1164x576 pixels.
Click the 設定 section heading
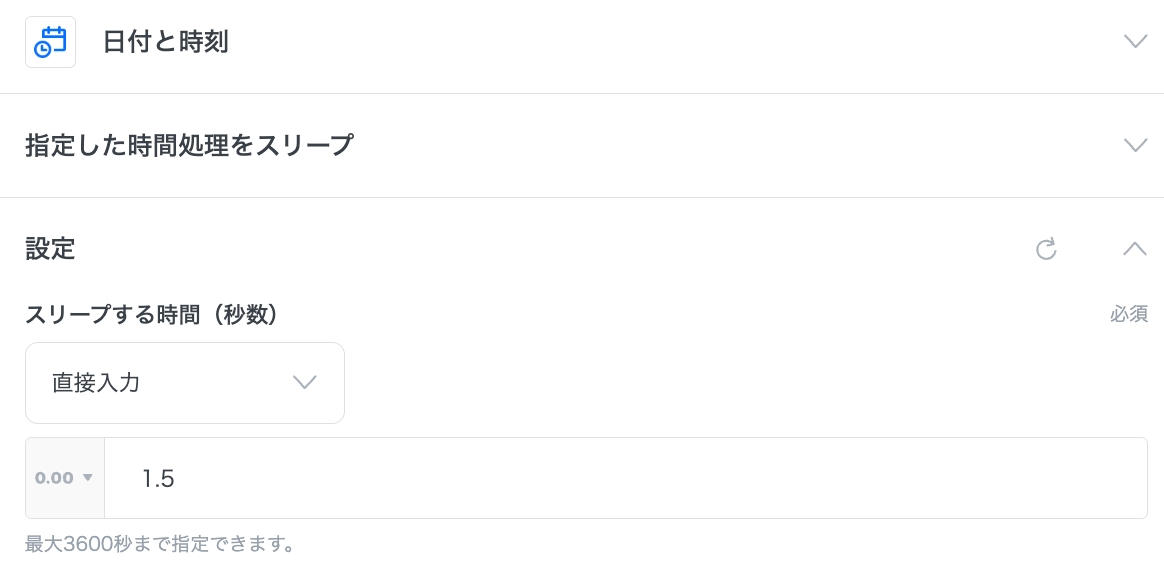coord(50,249)
